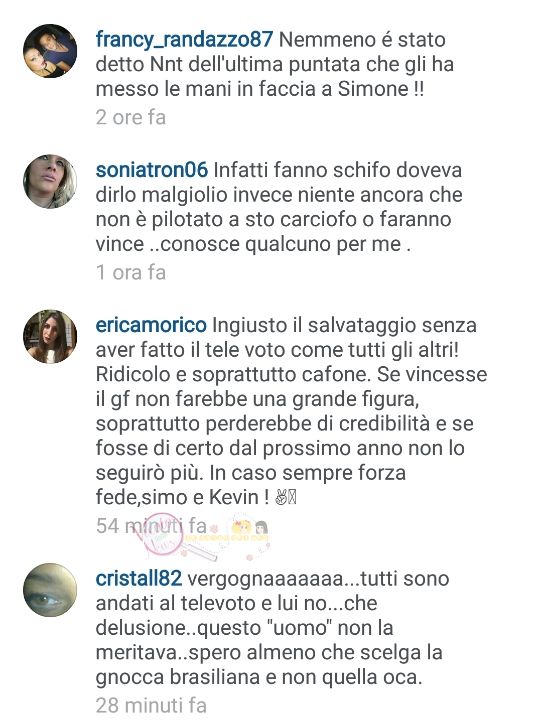Click the '1 ora fa' timestamp
The height and width of the screenshot is (728, 540).
click(131, 272)
